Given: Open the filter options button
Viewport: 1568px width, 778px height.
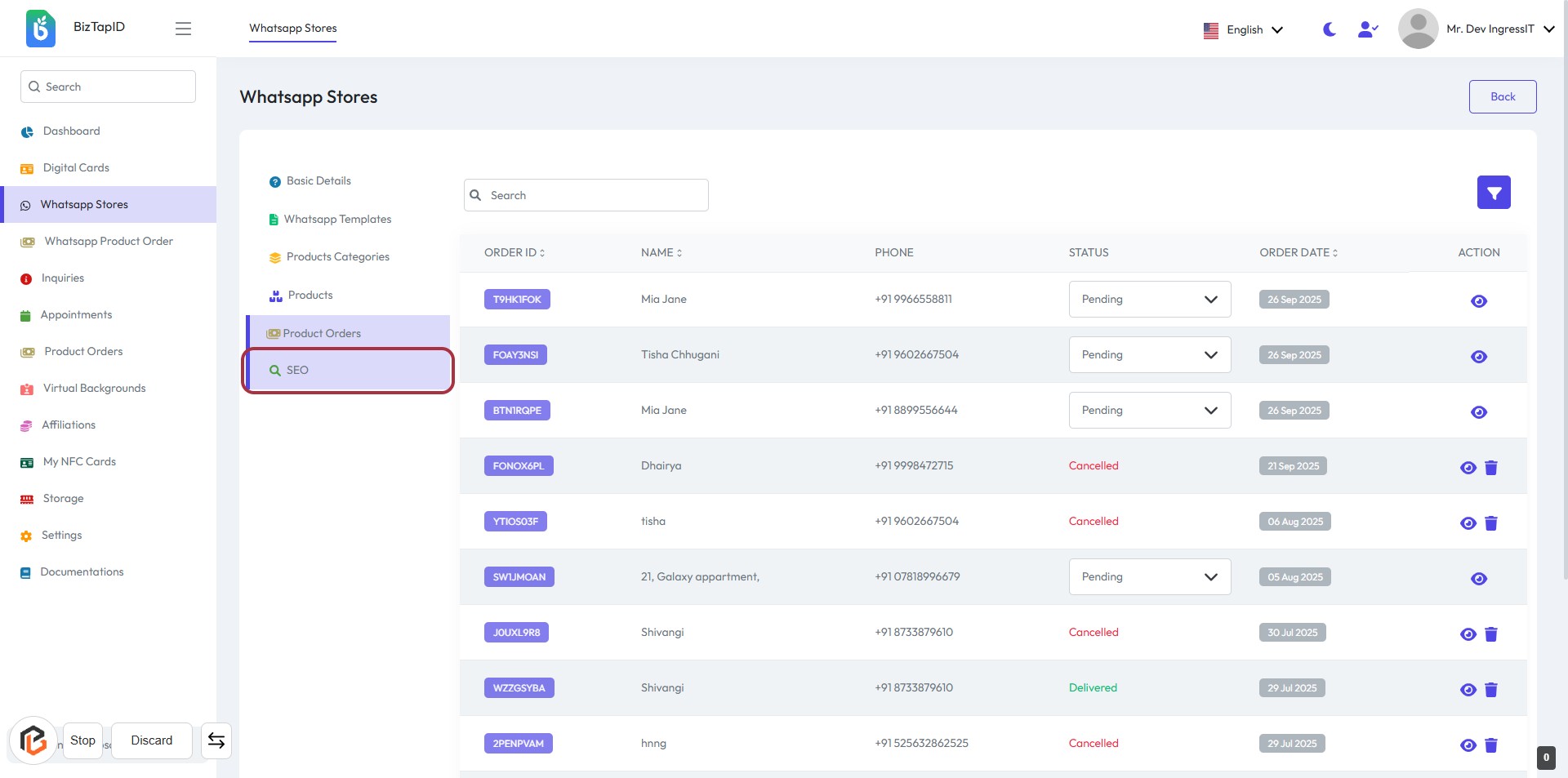Looking at the screenshot, I should click(x=1493, y=193).
